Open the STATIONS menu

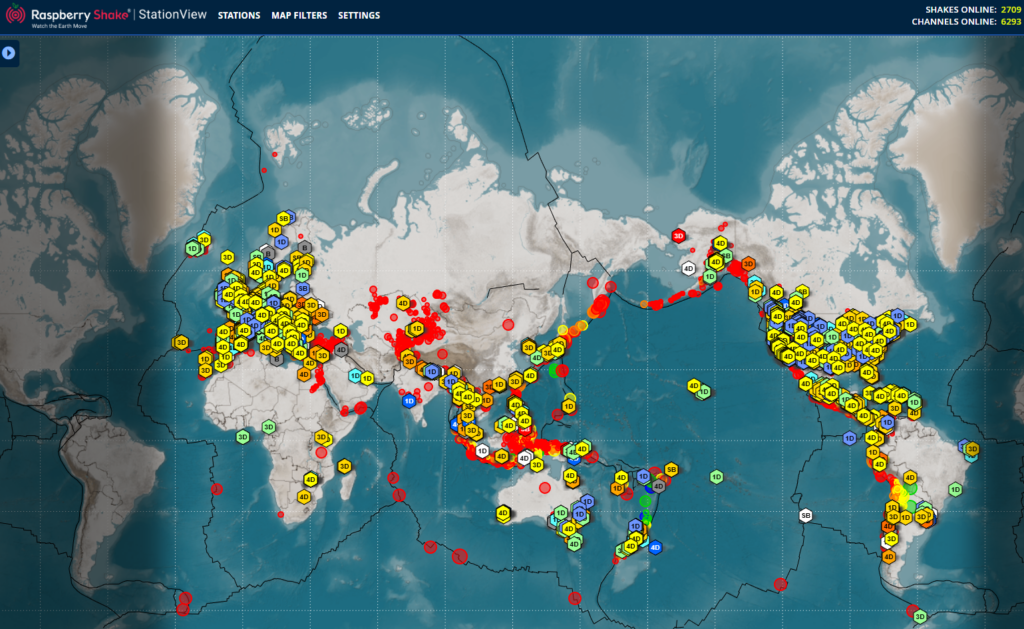pos(237,16)
